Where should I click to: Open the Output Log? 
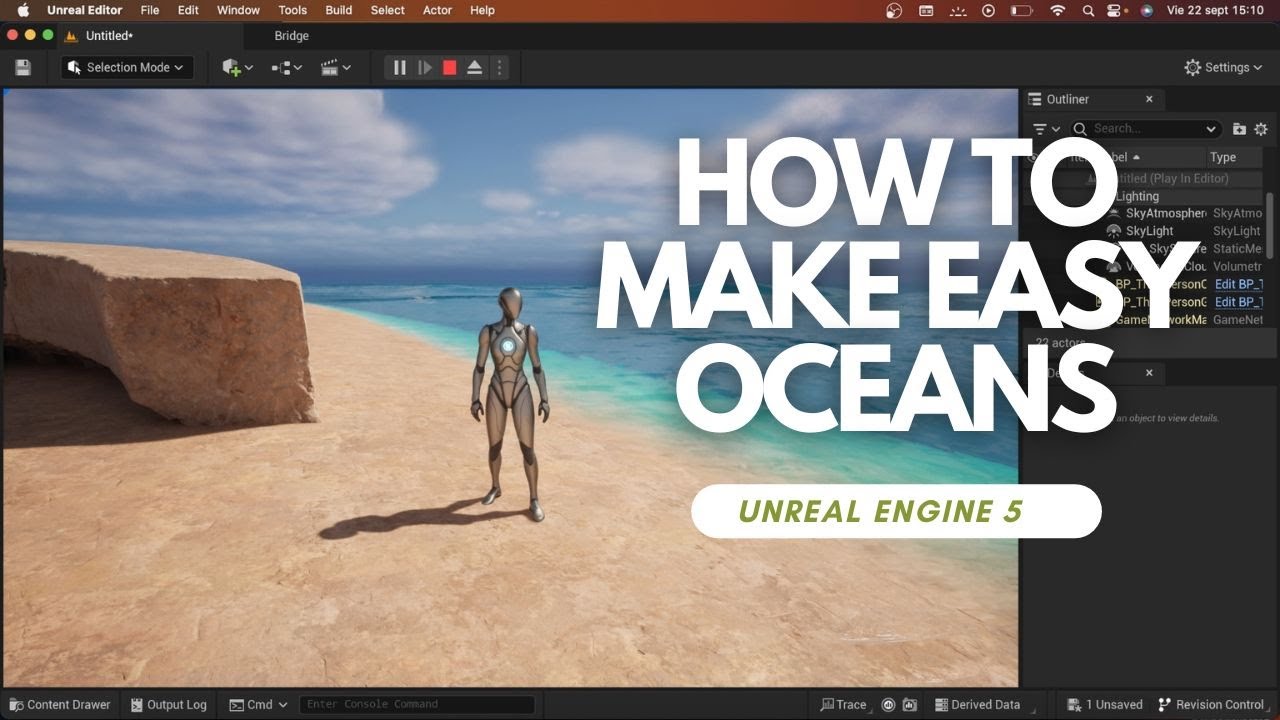coord(167,704)
